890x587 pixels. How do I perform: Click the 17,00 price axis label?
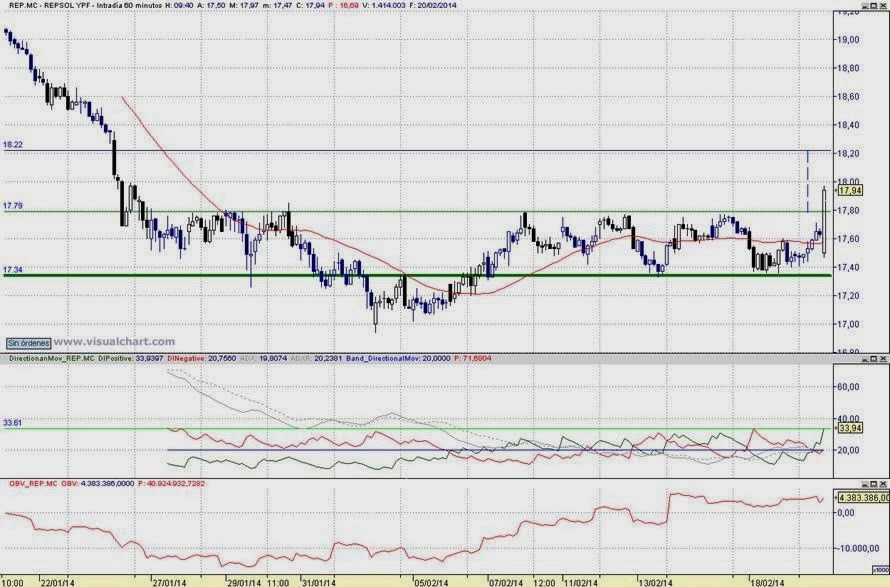pos(848,324)
